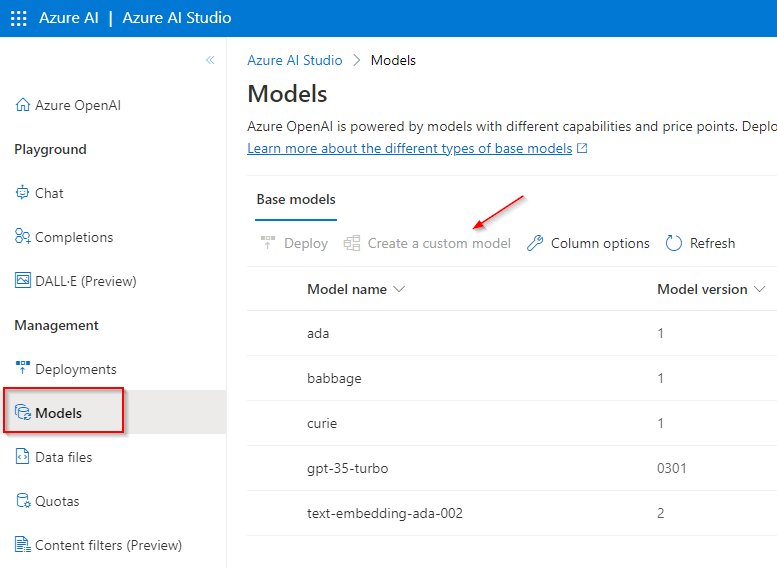
Task: Sort by Model name column chevron
Action: (399, 289)
